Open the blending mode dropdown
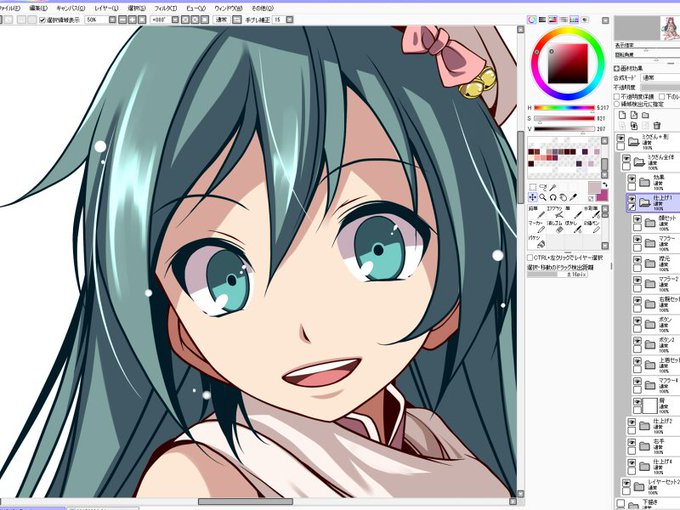Image resolution: width=680 pixels, height=510 pixels. (660, 78)
